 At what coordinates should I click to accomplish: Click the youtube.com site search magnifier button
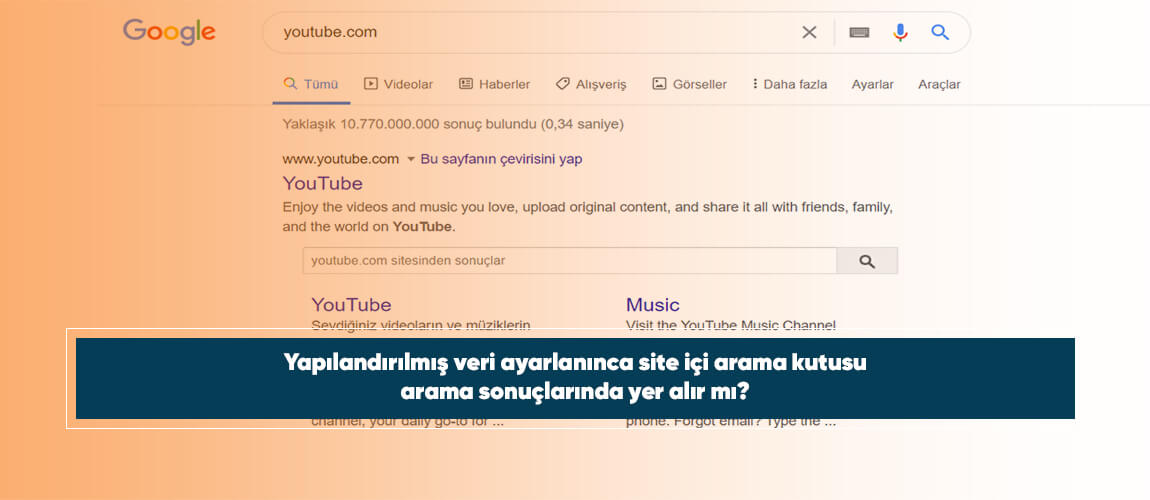coord(867,261)
